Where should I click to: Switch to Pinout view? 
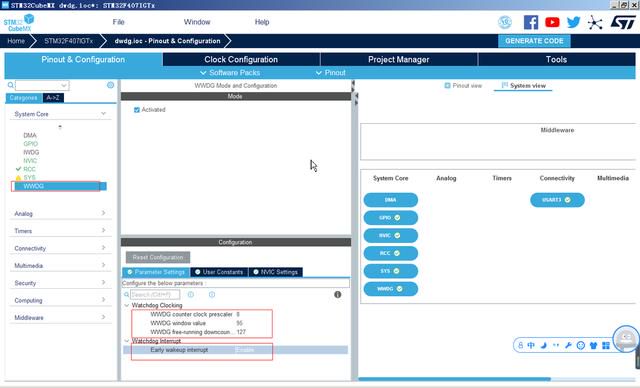[463, 86]
